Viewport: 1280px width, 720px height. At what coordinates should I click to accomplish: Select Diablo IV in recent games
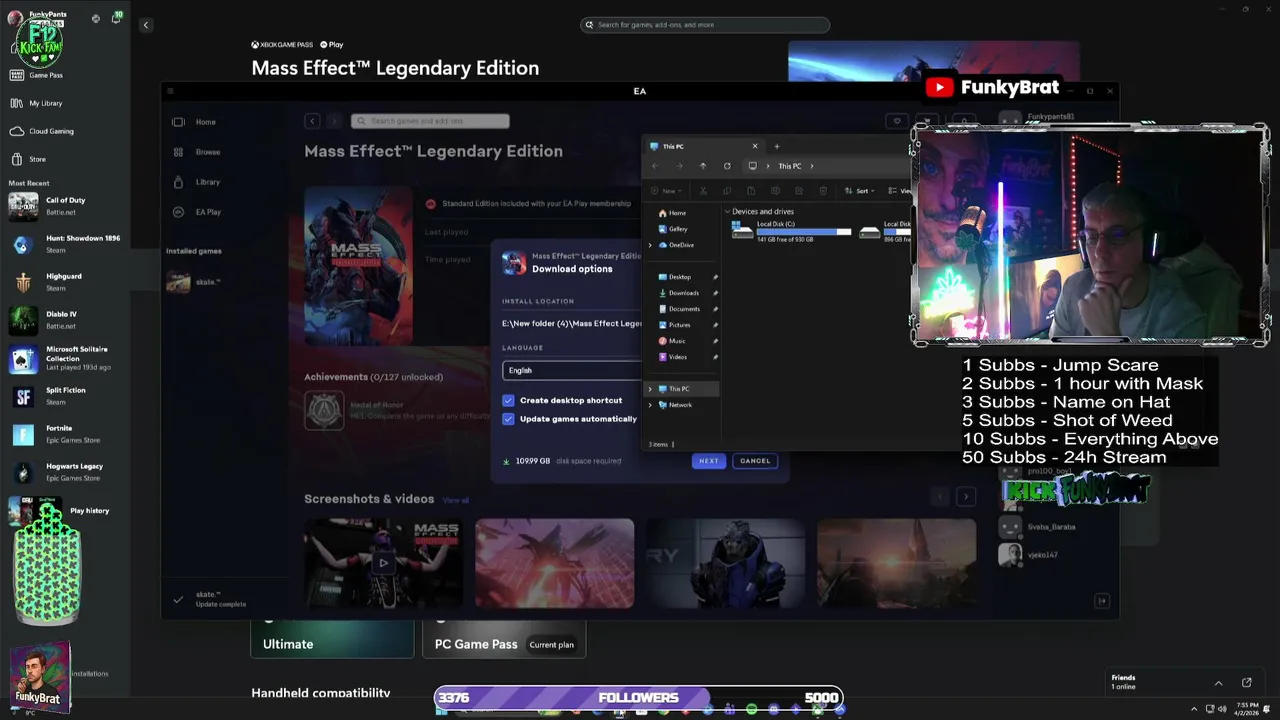65,320
